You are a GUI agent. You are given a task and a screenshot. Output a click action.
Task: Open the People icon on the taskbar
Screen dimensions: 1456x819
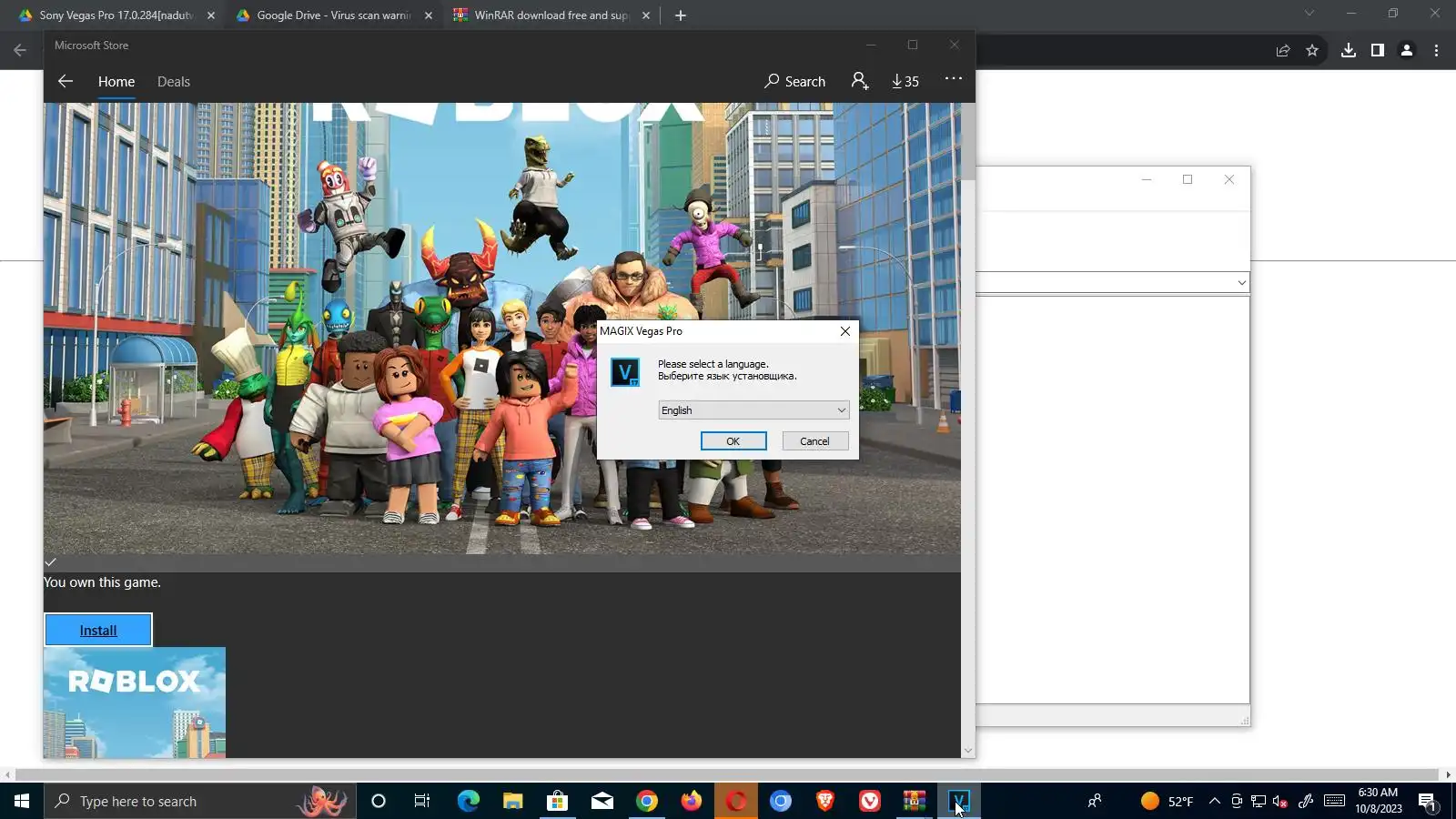1095,801
